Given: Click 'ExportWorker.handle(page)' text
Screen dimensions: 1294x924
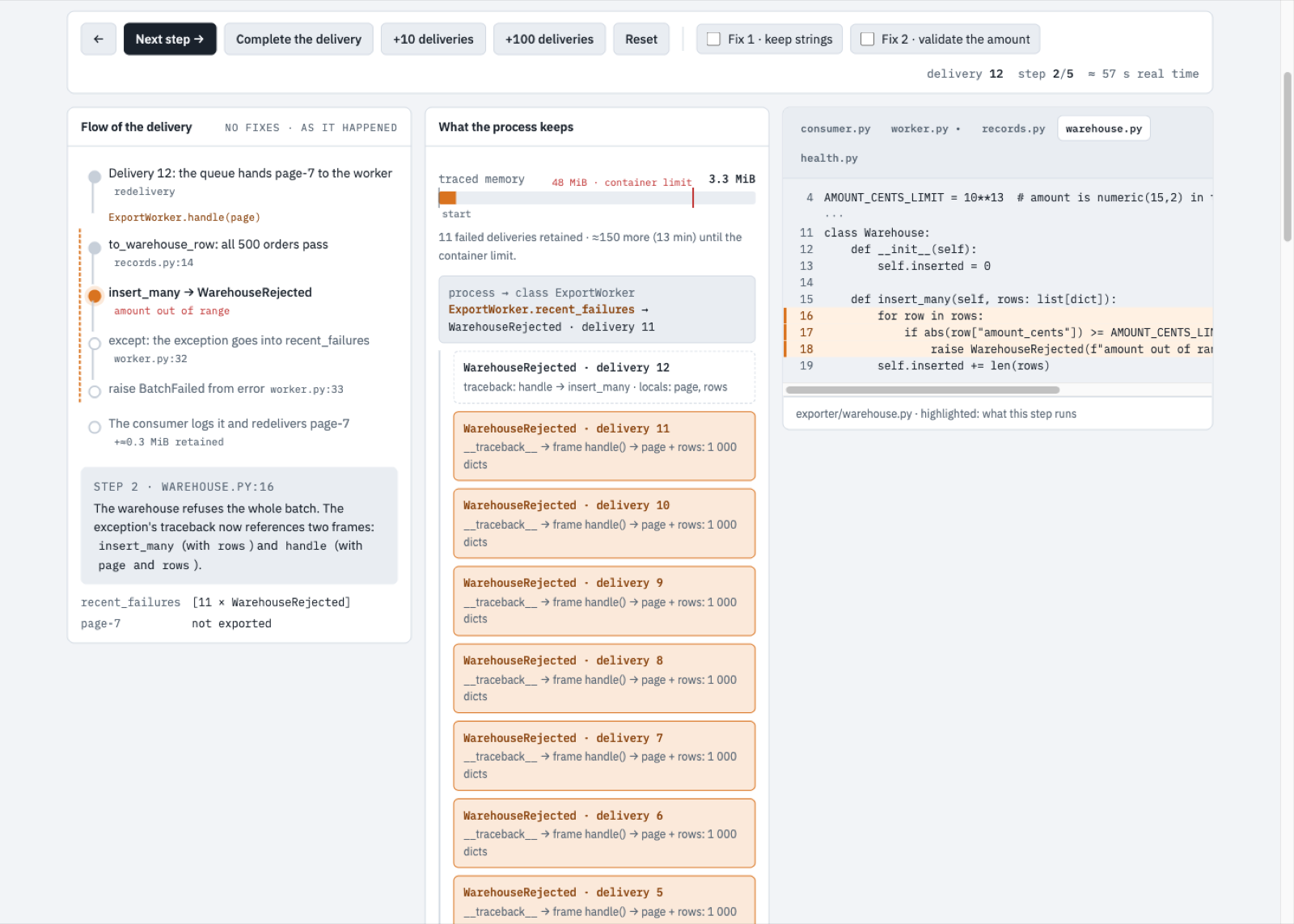Looking at the screenshot, I should click(x=184, y=217).
